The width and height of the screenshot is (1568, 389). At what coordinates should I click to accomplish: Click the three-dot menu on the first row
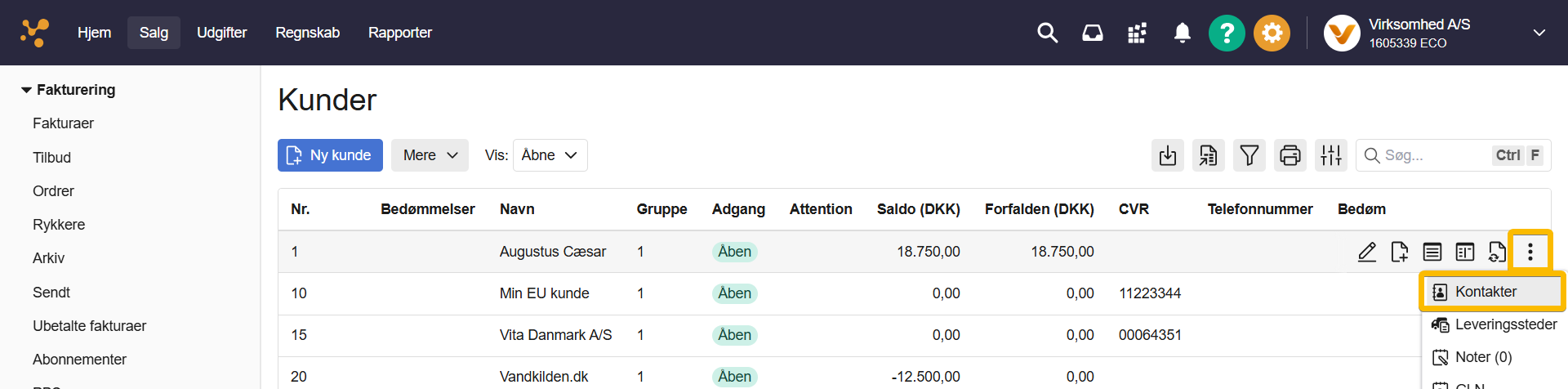click(1530, 252)
